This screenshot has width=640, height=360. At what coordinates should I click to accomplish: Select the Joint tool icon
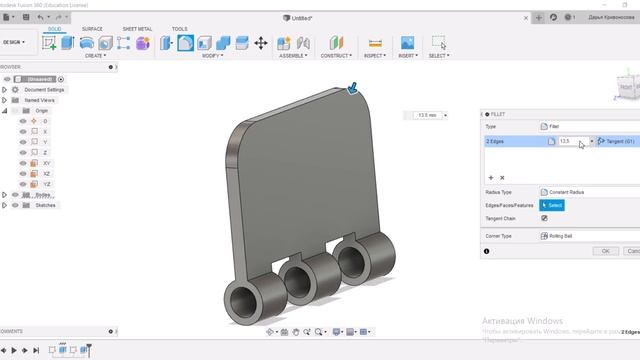pos(303,43)
